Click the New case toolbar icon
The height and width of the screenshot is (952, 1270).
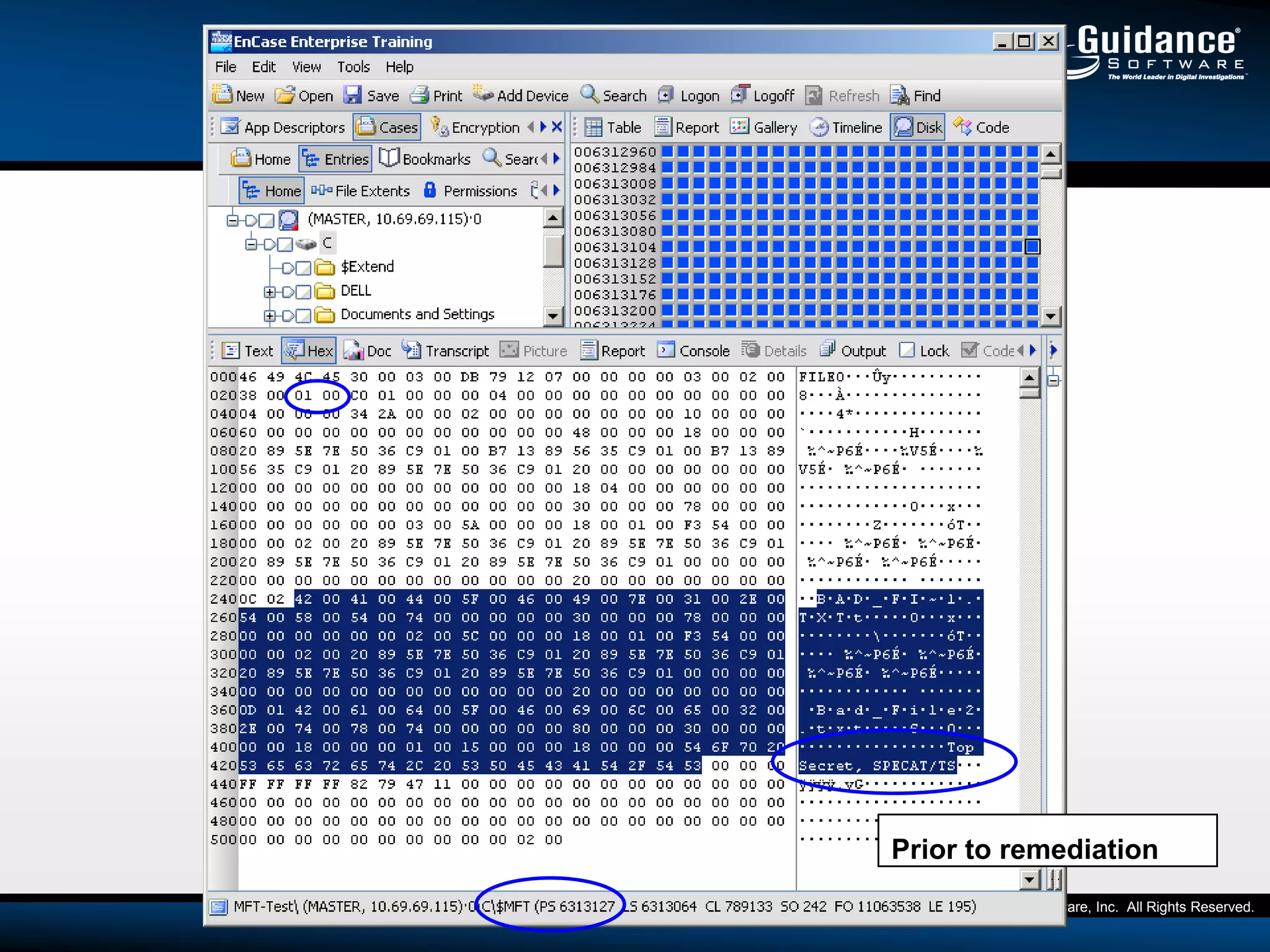pos(221,95)
